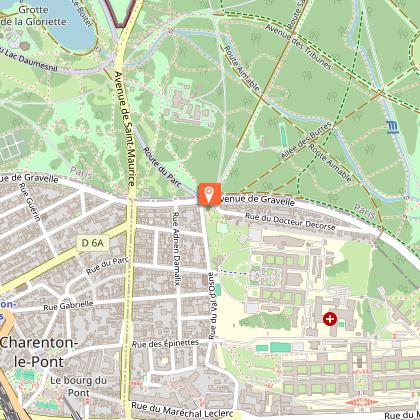Click the Rue du Docteur Decorse label

coord(290,222)
